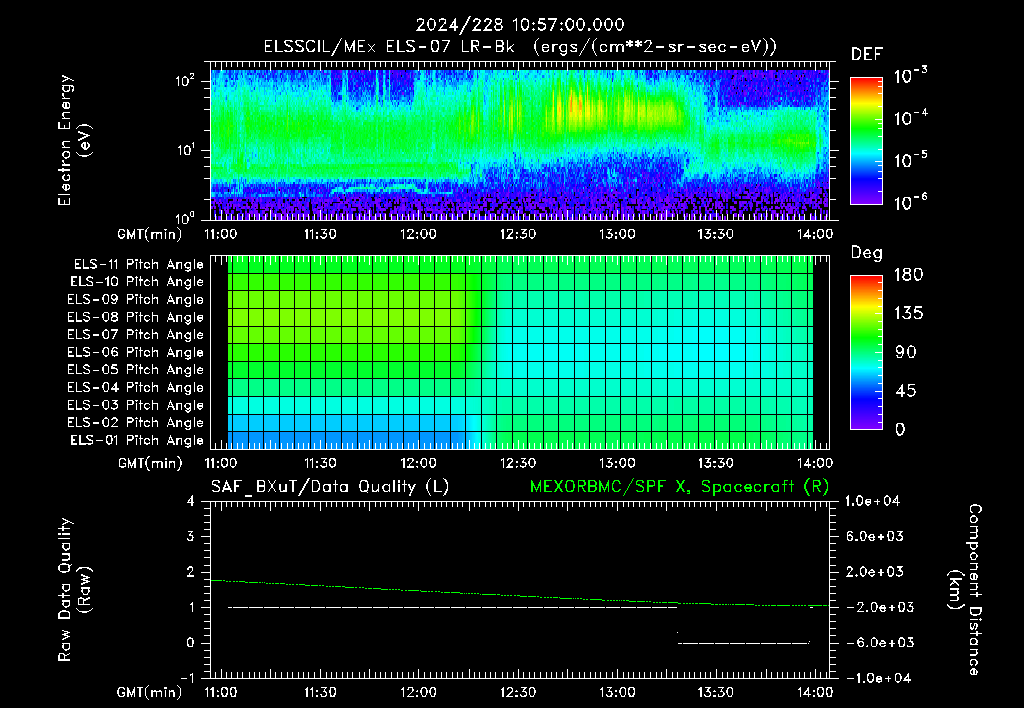Click ELS-06 Pitch Angle row label
Image resolution: width=1024 pixels, height=708 pixels.
coord(136,353)
